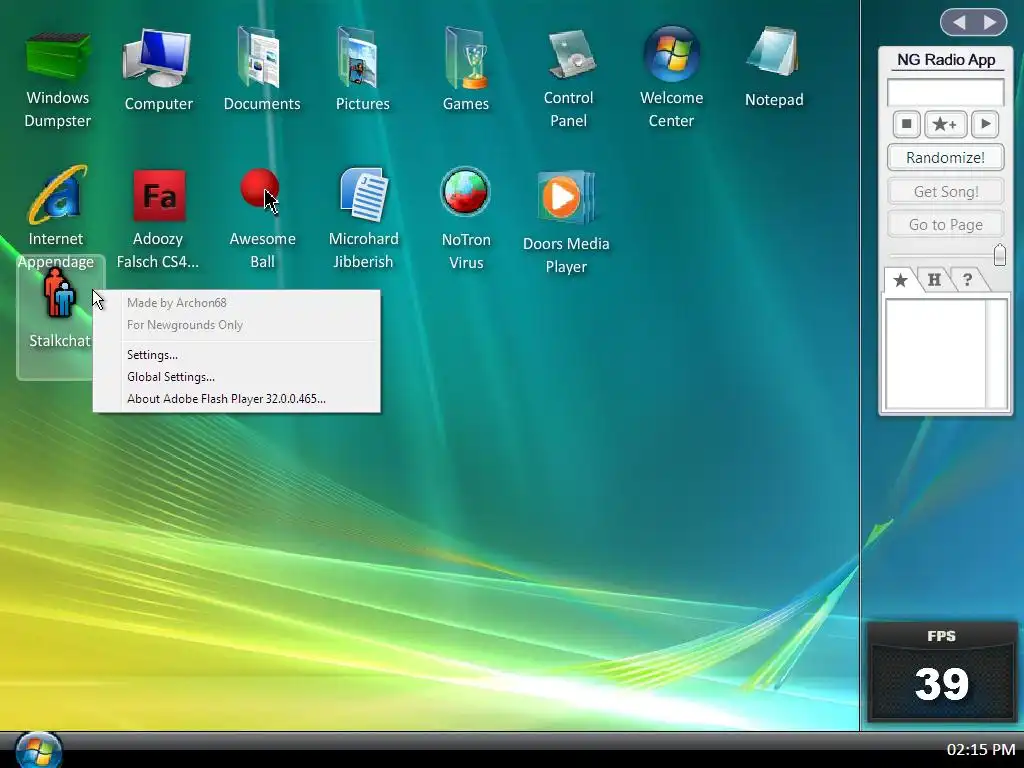Click the Go to Page button
The width and height of the screenshot is (1024, 768).
pos(946,225)
